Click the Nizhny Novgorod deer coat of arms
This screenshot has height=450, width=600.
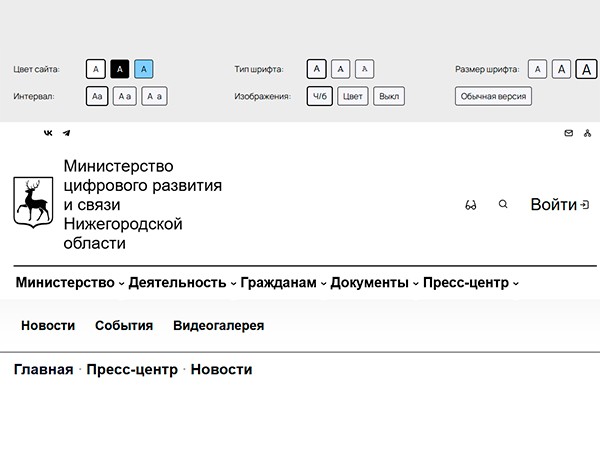pos(33,203)
